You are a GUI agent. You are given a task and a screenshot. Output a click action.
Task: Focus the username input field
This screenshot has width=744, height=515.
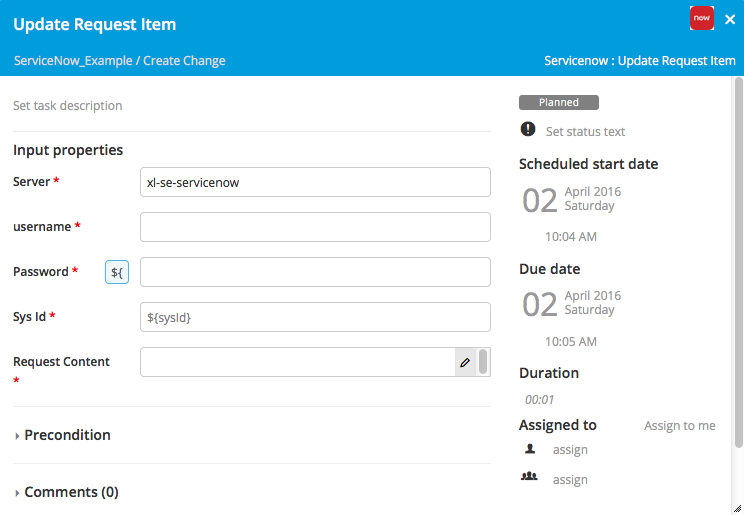(x=315, y=227)
